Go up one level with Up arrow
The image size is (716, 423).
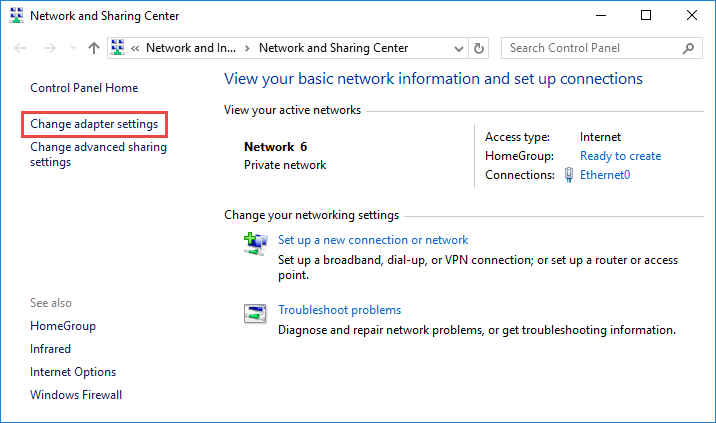tap(94, 48)
